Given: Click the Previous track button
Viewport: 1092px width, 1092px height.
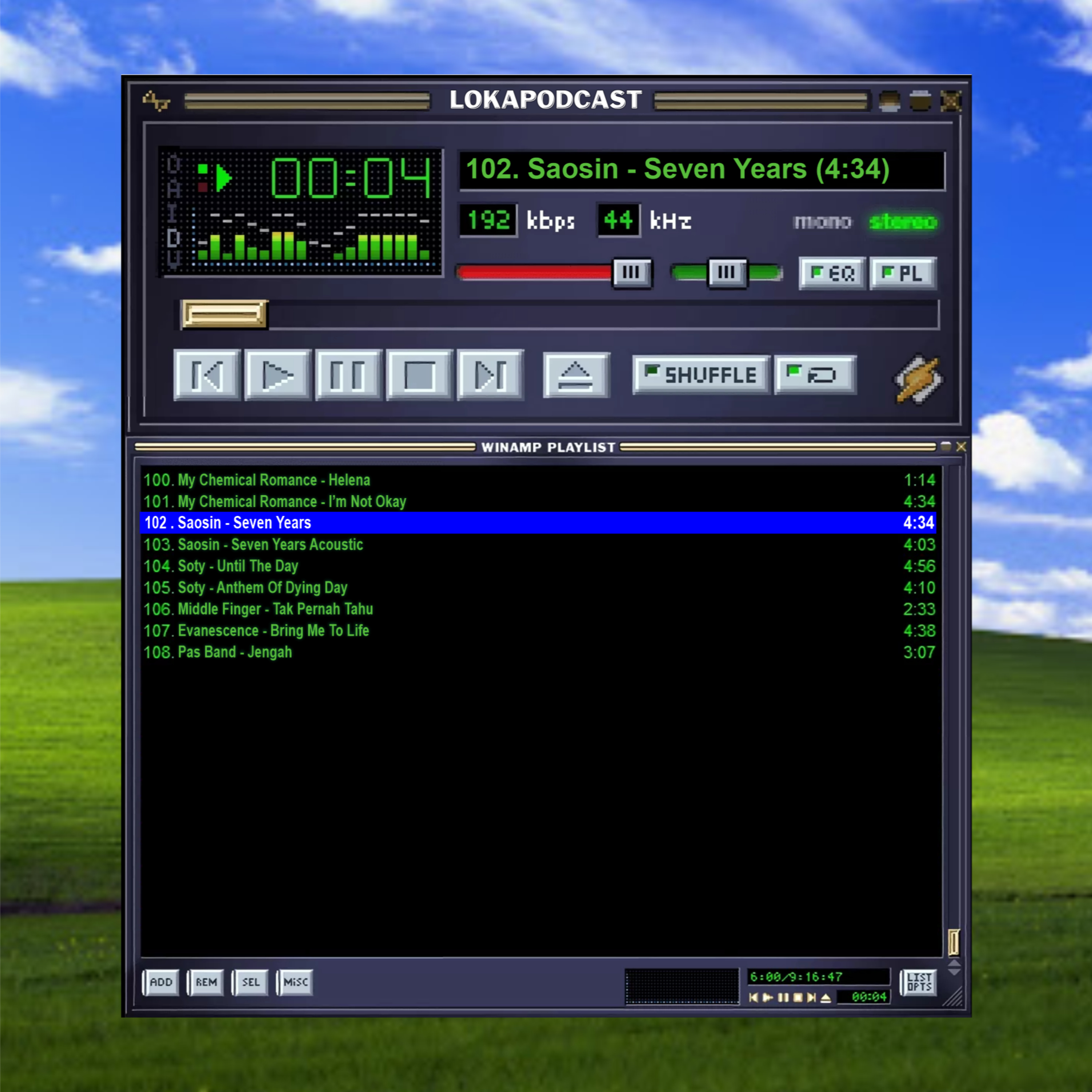Looking at the screenshot, I should pos(207,375).
